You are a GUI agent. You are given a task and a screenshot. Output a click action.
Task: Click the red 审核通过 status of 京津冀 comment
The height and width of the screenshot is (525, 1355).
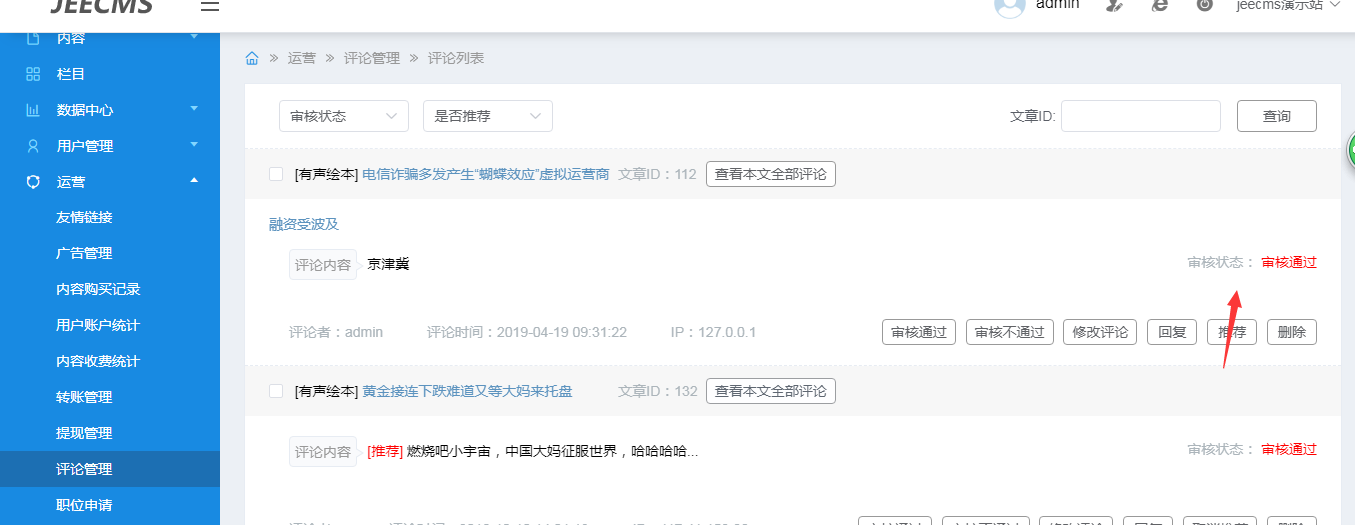click(x=1289, y=262)
